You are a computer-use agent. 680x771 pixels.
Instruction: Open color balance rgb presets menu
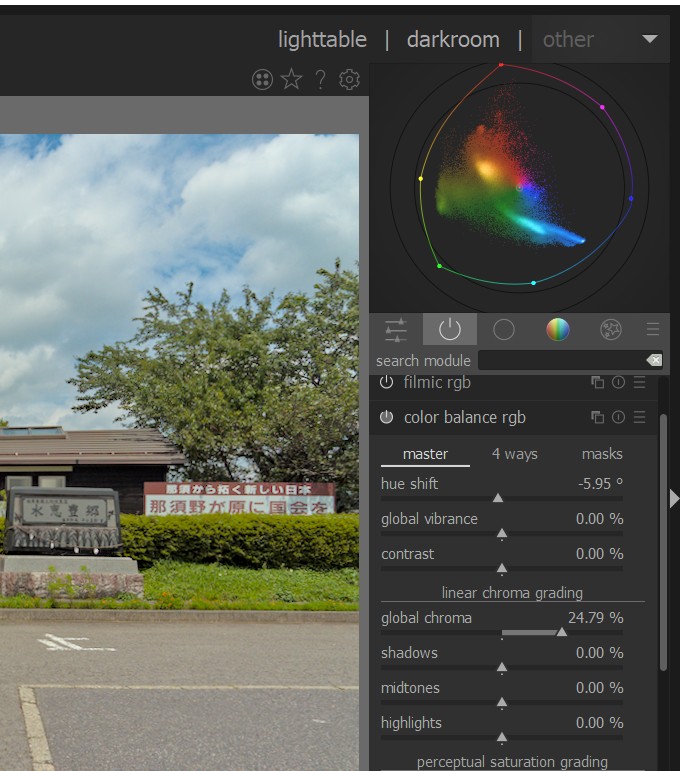coord(639,417)
